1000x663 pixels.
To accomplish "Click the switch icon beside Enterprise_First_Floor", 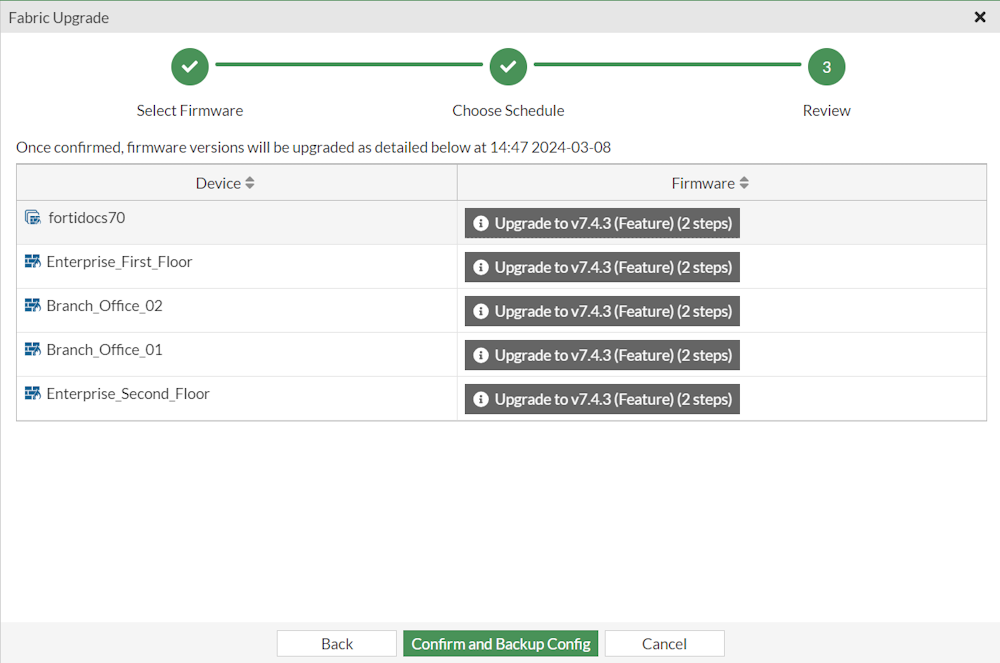I will pos(31,261).
